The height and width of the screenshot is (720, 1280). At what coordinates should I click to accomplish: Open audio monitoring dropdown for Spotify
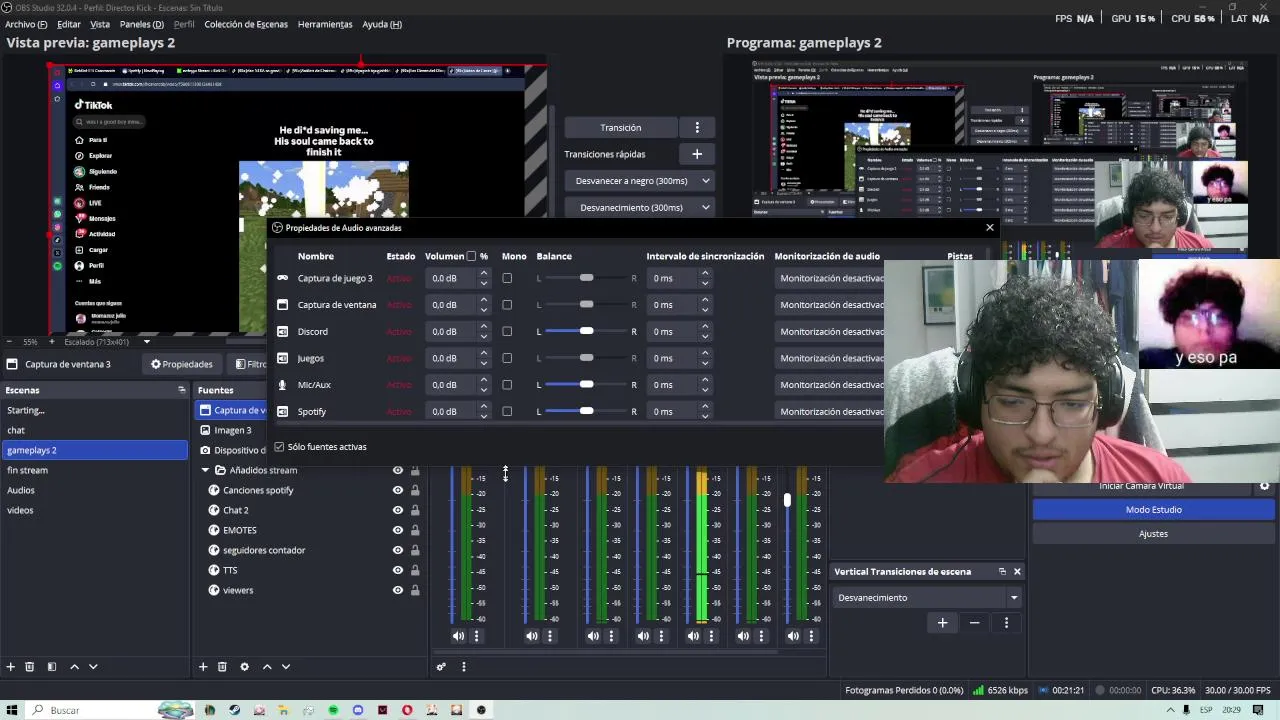click(830, 411)
